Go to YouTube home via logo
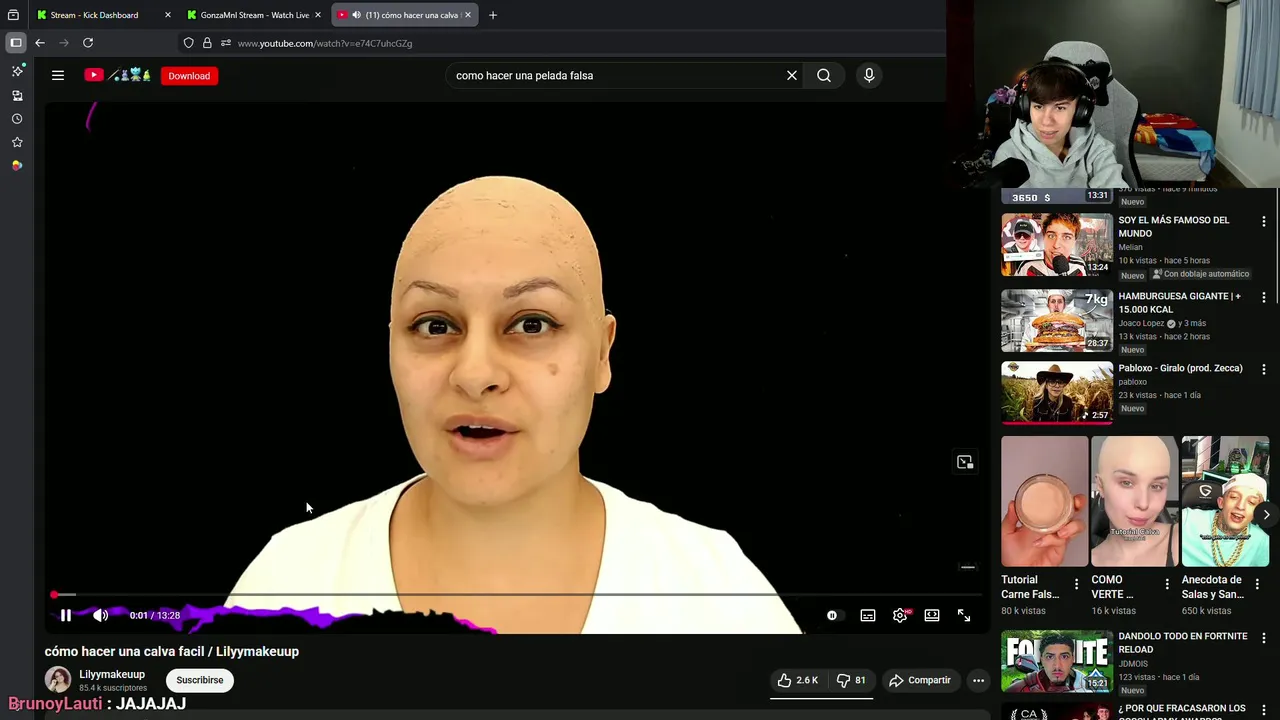 [117, 75]
